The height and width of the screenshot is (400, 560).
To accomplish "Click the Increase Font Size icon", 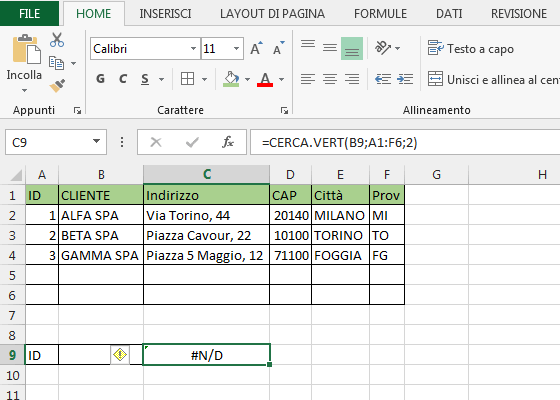I will [256, 48].
